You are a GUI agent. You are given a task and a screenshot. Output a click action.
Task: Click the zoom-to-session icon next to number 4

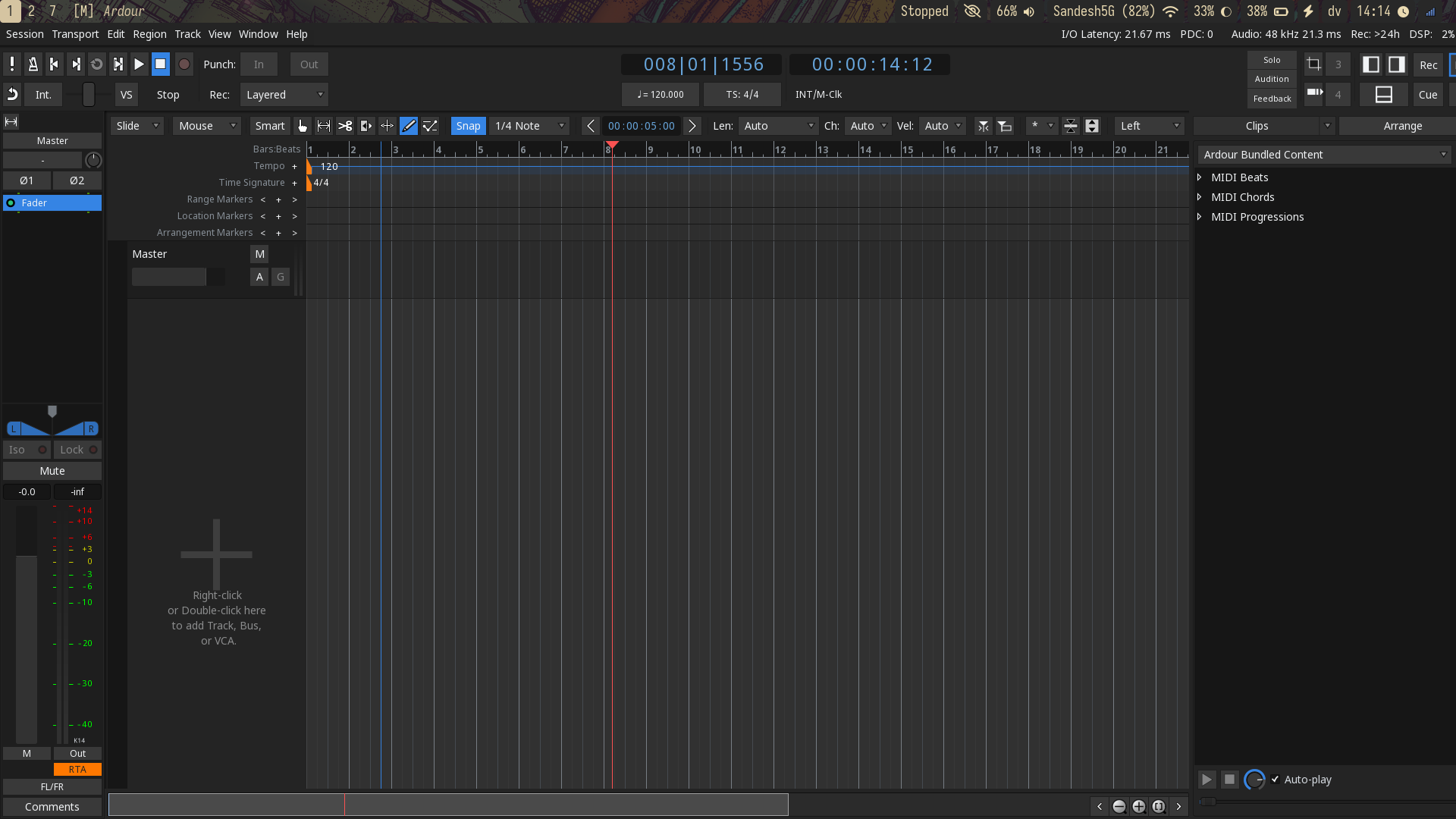click(x=1313, y=93)
